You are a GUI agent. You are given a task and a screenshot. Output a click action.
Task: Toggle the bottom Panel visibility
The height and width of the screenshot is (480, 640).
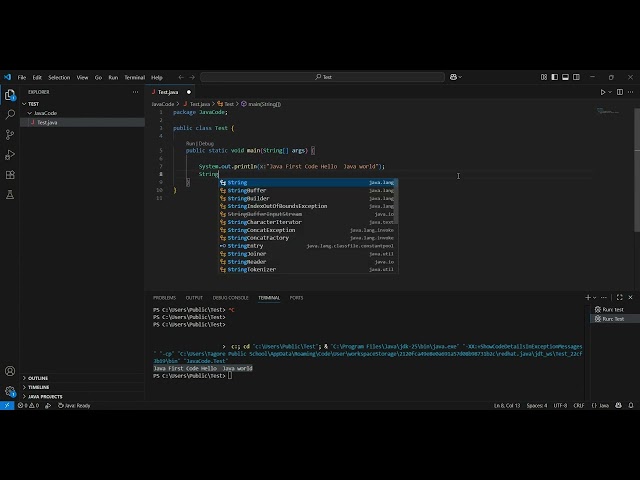pos(565,77)
